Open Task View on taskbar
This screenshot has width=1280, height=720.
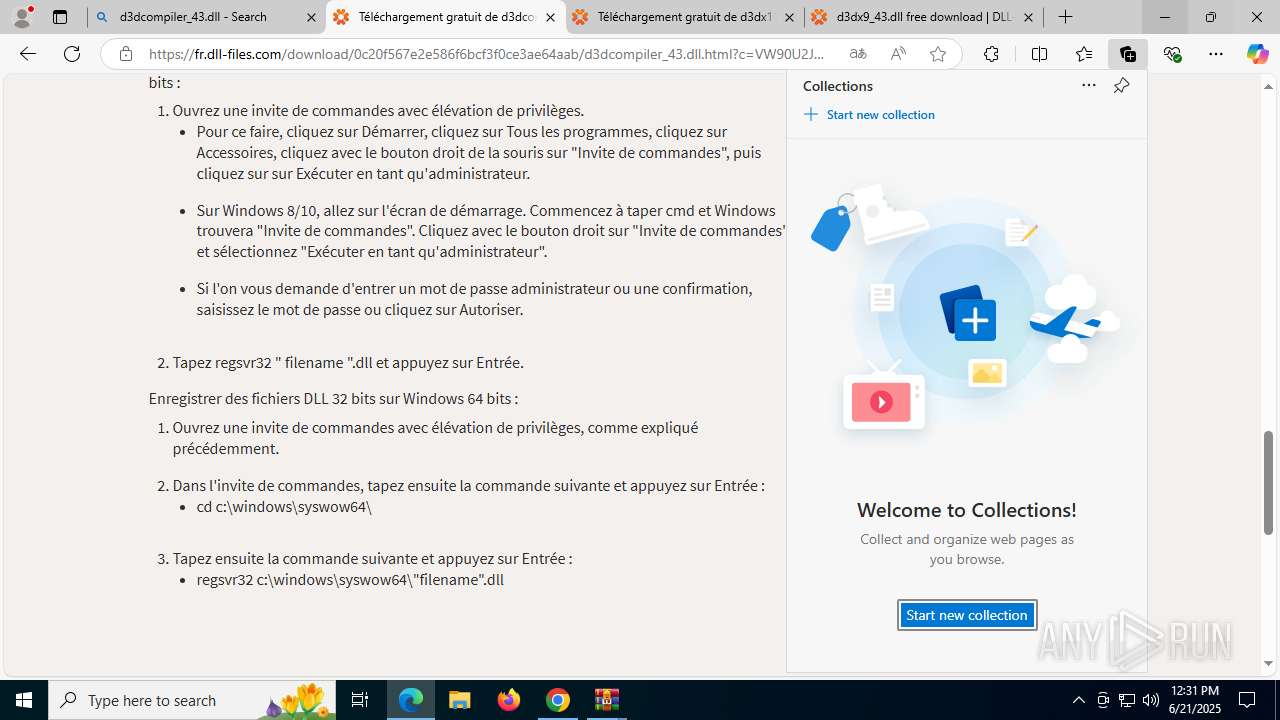[360, 700]
